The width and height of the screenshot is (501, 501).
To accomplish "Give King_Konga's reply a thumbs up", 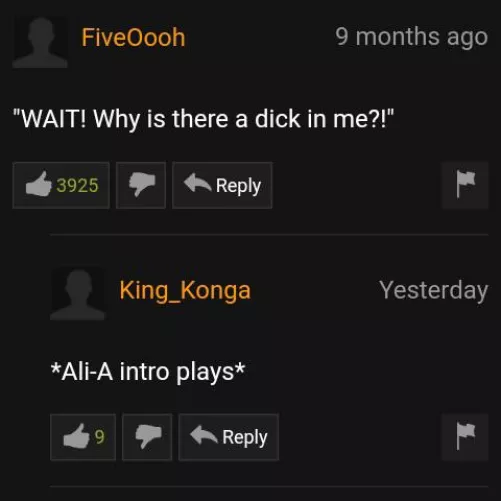I will (x=83, y=437).
